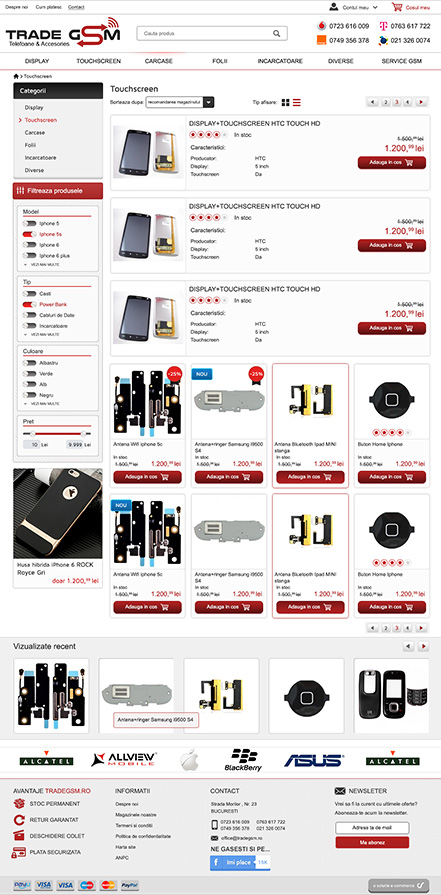Click the account user icon
Viewport: 441px width, 895px height.
tap(334, 7)
